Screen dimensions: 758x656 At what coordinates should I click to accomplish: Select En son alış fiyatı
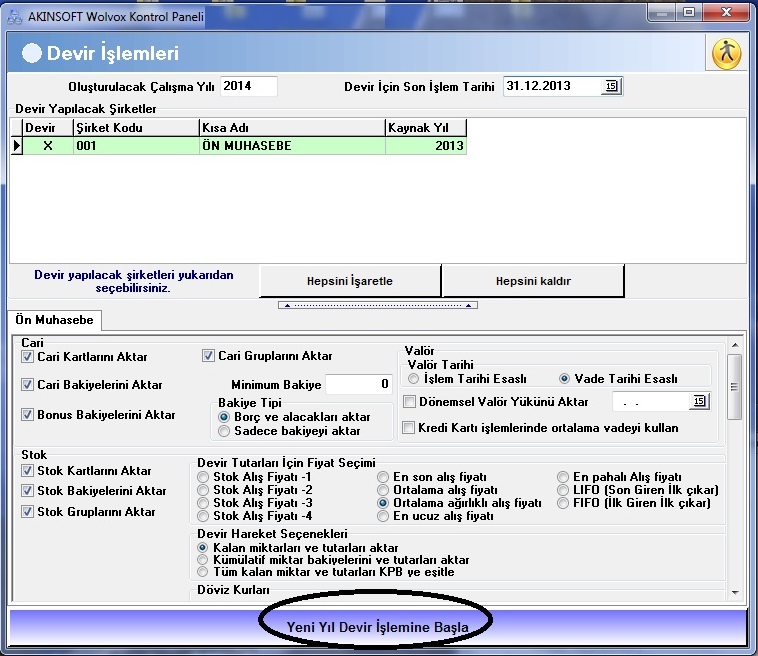click(383, 477)
